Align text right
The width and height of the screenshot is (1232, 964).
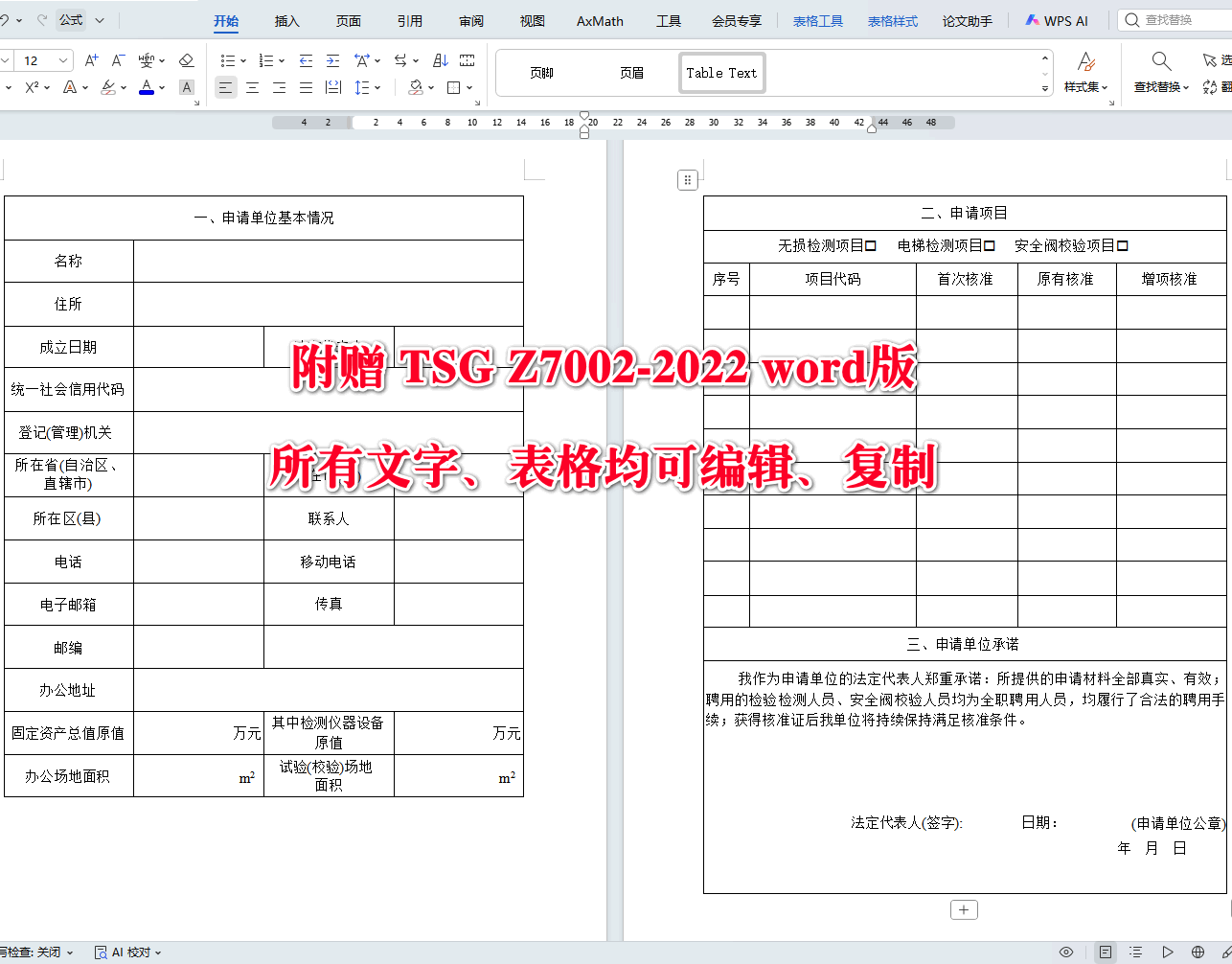[x=279, y=87]
